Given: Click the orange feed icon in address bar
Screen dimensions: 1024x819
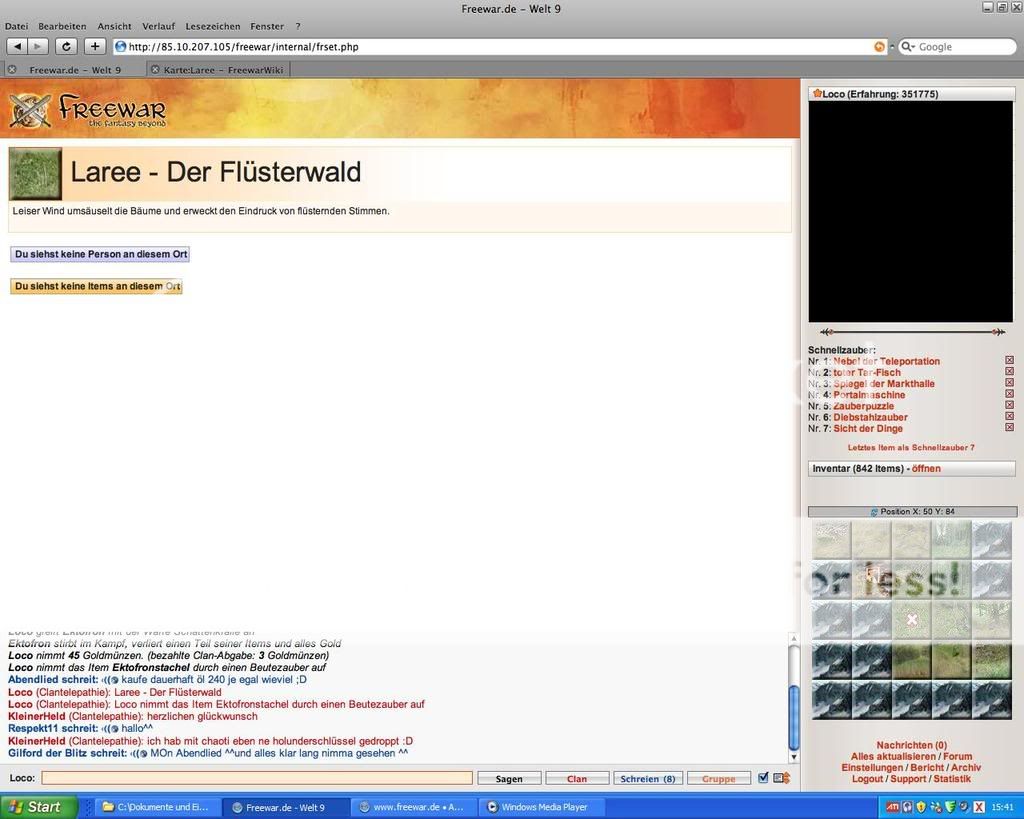Looking at the screenshot, I should [879, 47].
